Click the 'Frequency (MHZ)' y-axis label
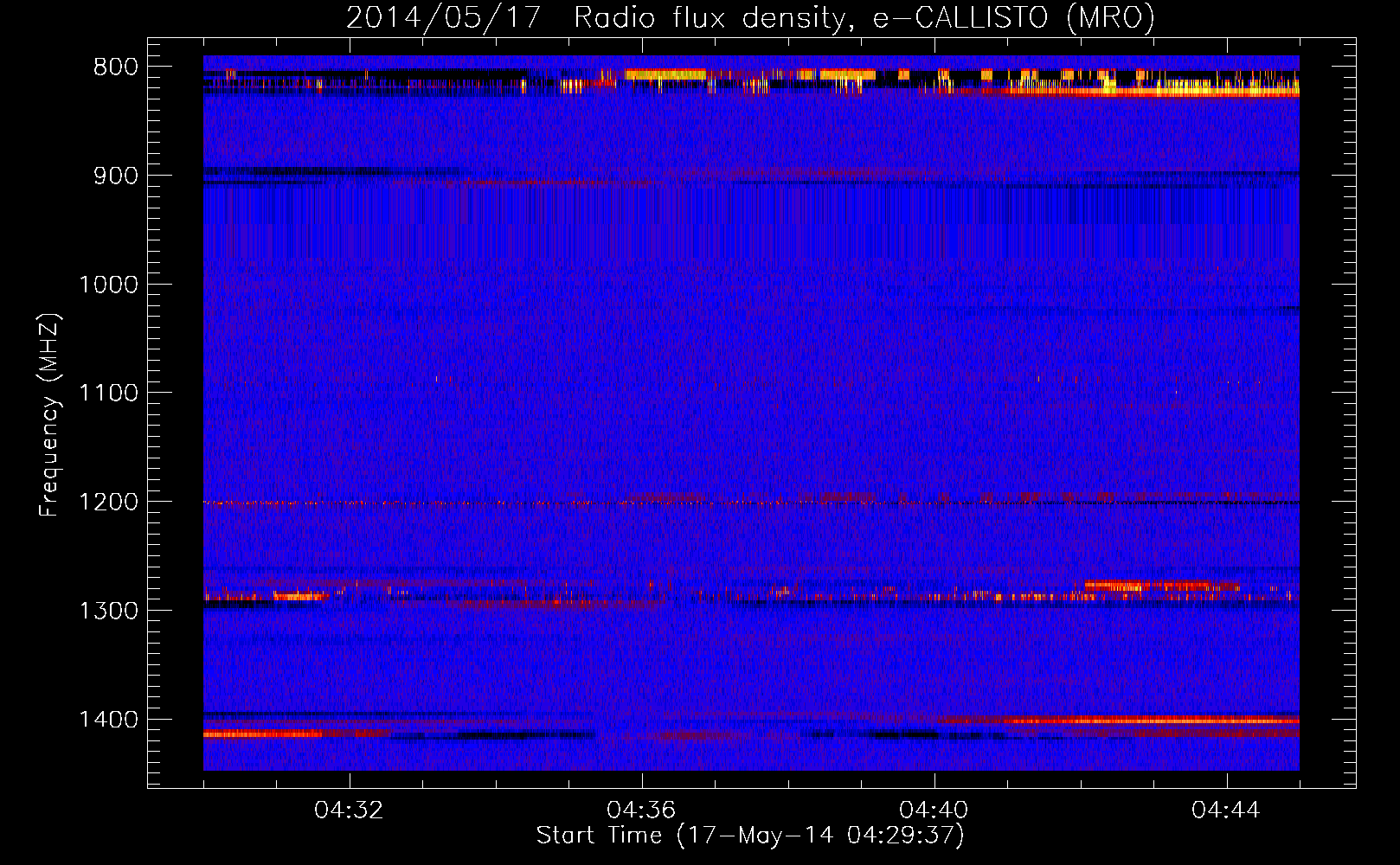 [50, 415]
